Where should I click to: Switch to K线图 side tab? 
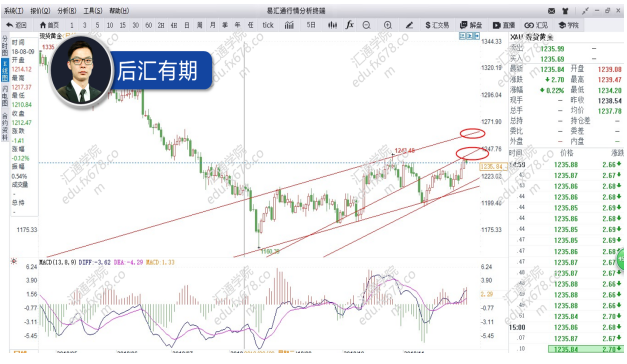pos(5,70)
